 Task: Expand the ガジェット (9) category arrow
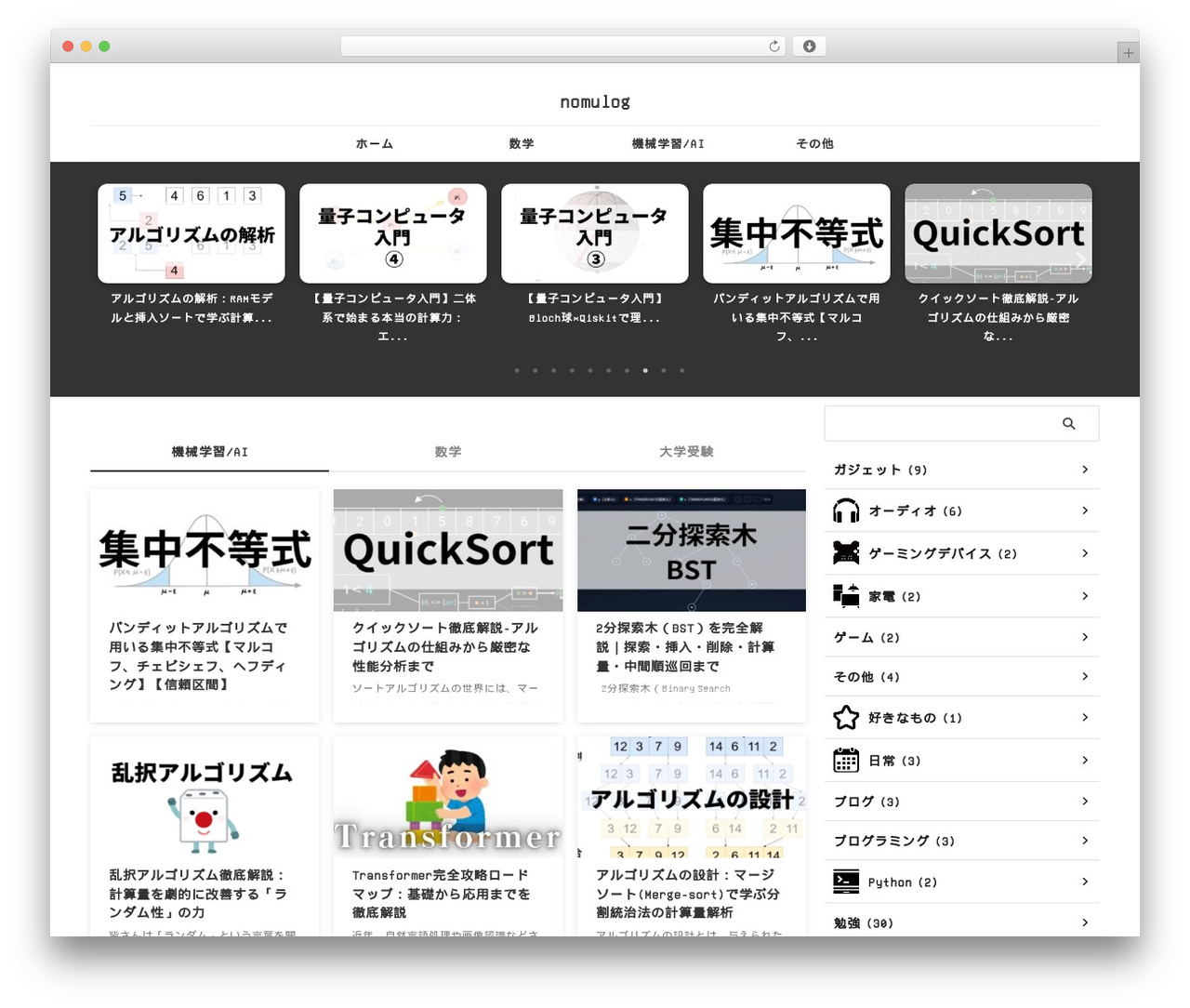pos(1085,470)
